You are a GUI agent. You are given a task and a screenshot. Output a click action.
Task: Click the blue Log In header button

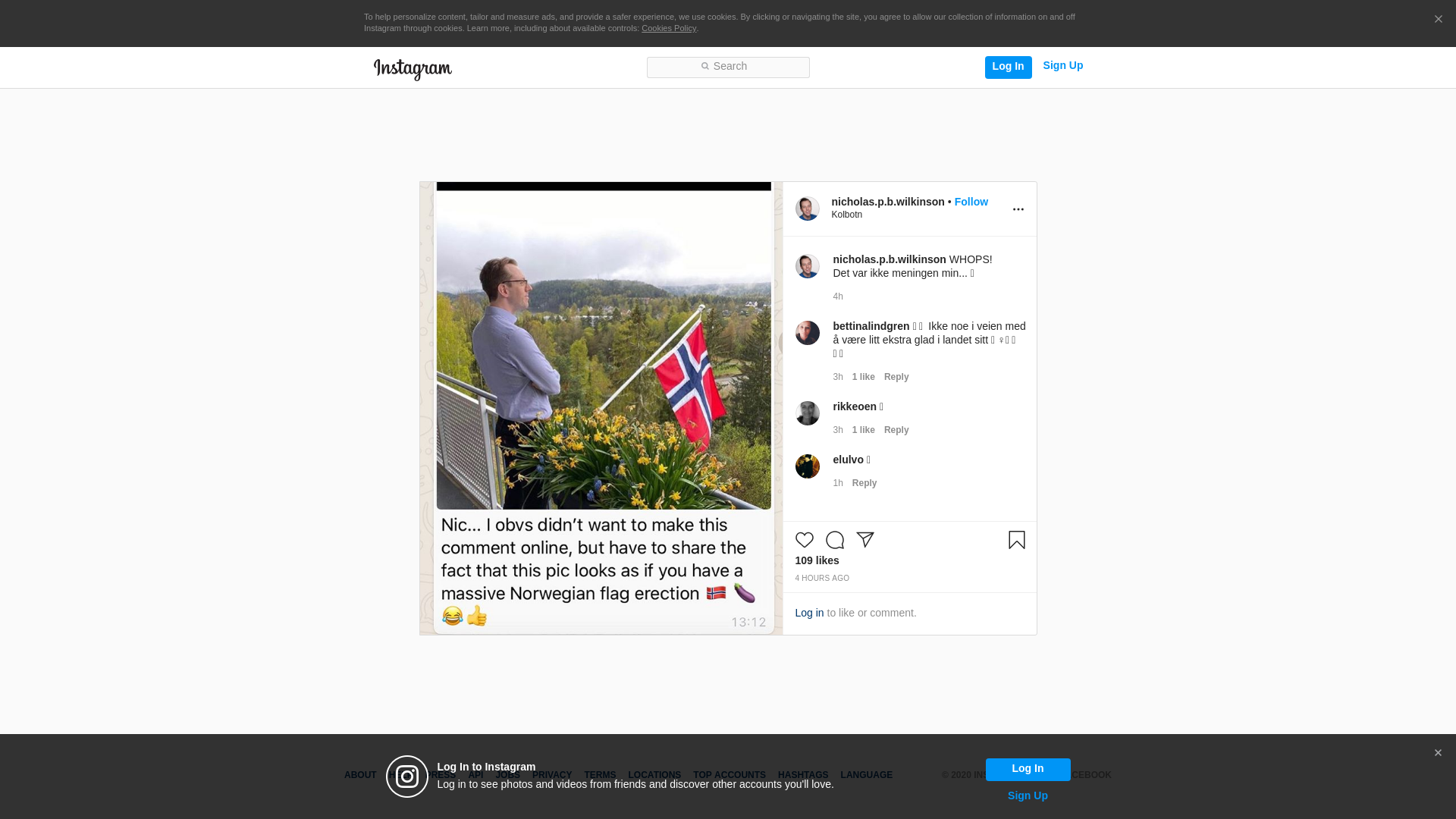(x=1008, y=67)
